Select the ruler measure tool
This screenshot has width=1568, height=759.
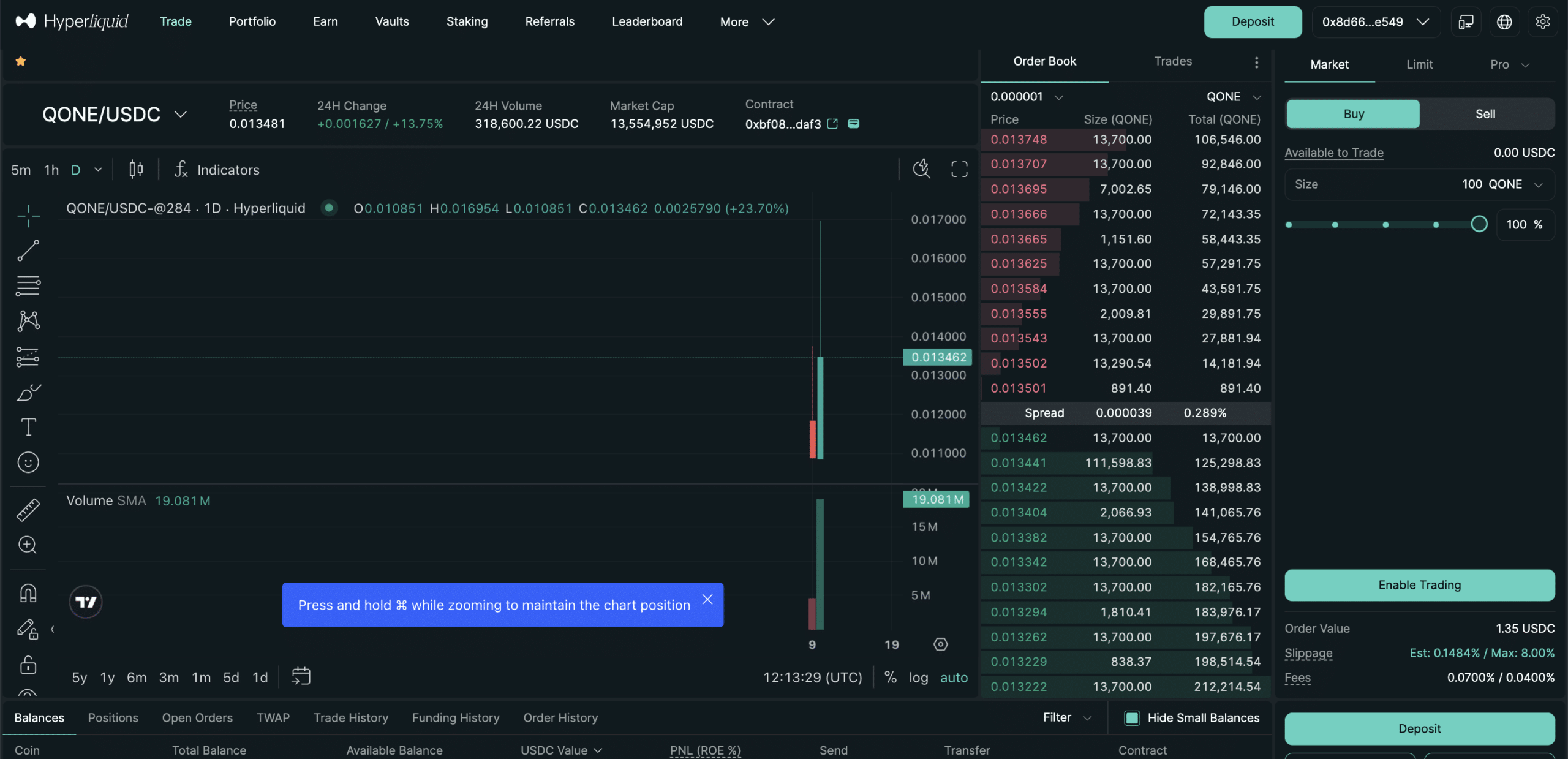pos(28,510)
